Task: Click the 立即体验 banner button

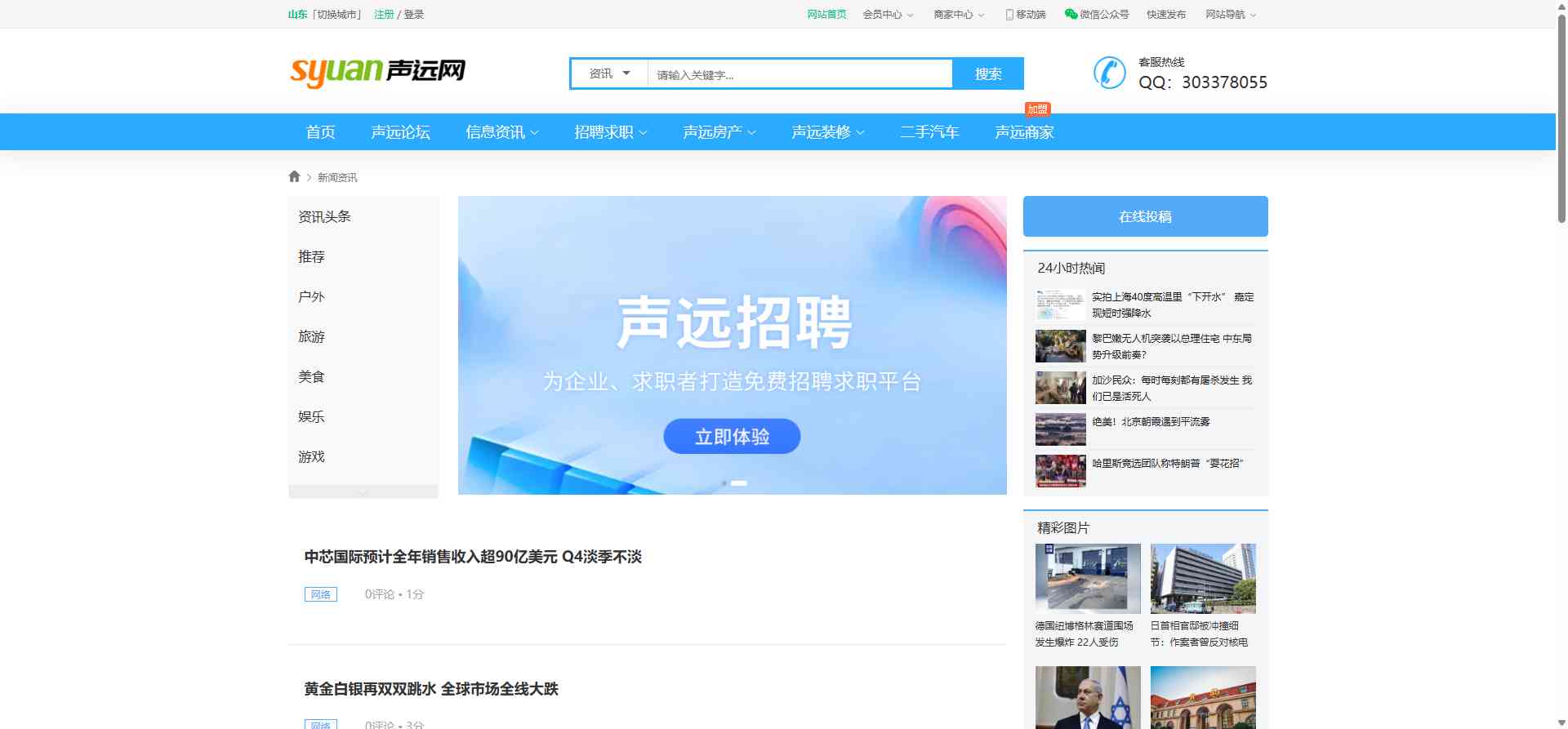Action: (x=732, y=437)
